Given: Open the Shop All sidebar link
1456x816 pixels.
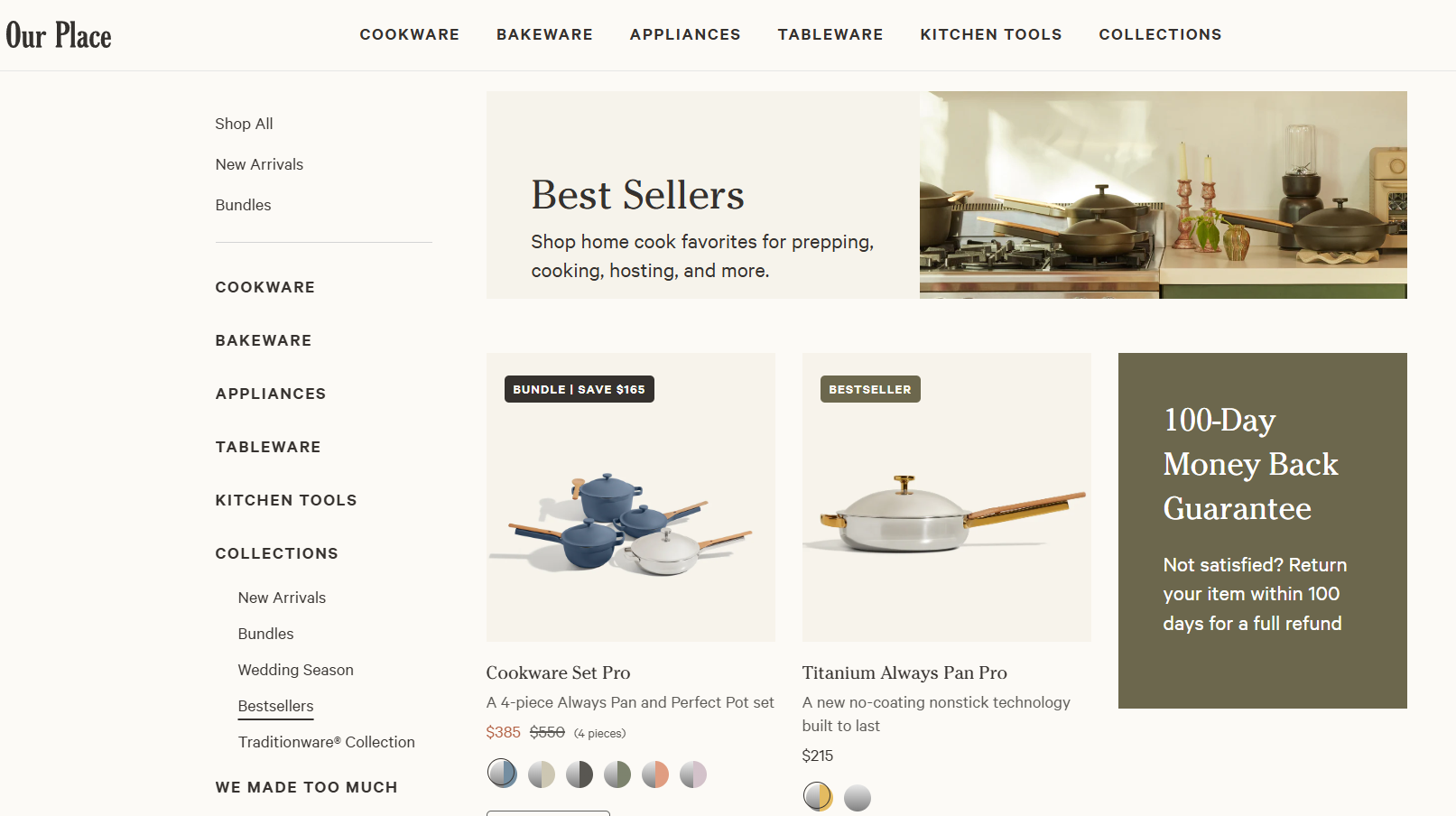Looking at the screenshot, I should 244,124.
